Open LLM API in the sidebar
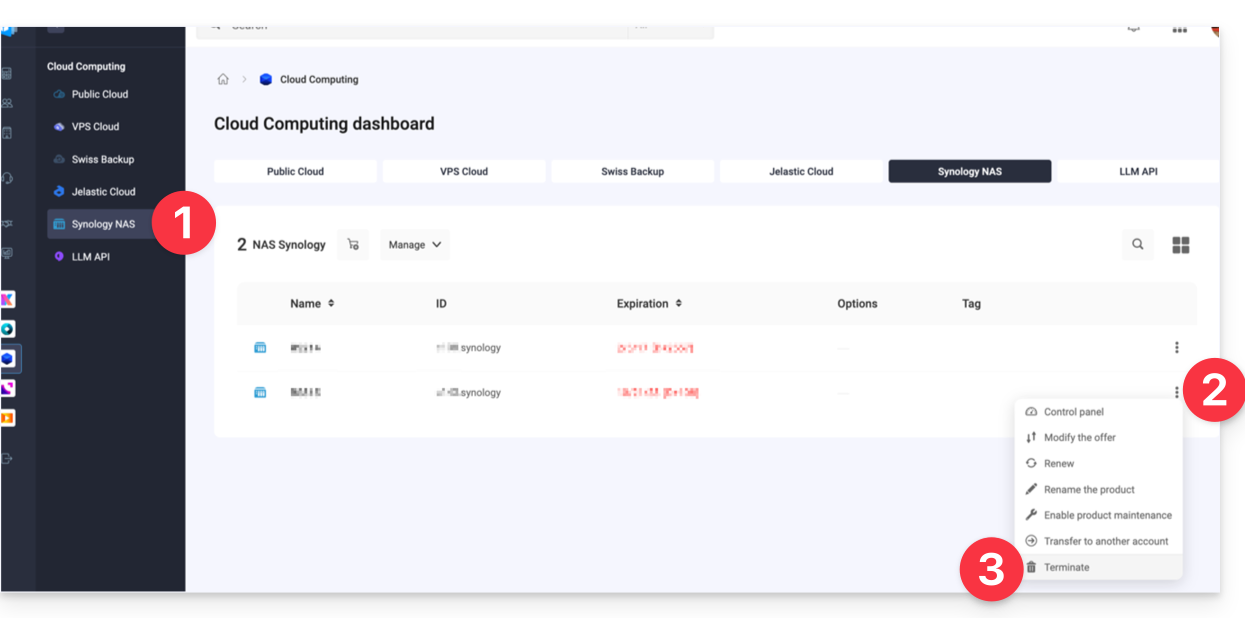The width and height of the screenshot is (1245, 618). pos(91,257)
